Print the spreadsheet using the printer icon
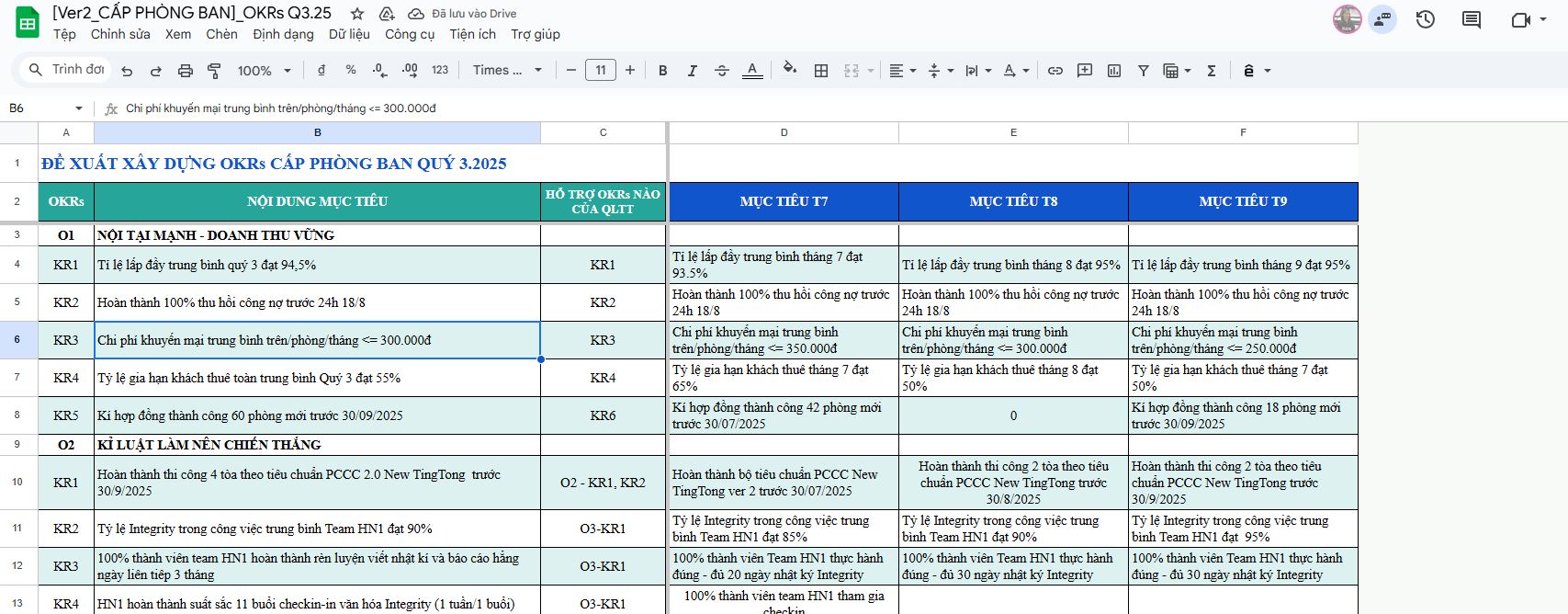Screen dimensions: 1568x614 pos(186,71)
